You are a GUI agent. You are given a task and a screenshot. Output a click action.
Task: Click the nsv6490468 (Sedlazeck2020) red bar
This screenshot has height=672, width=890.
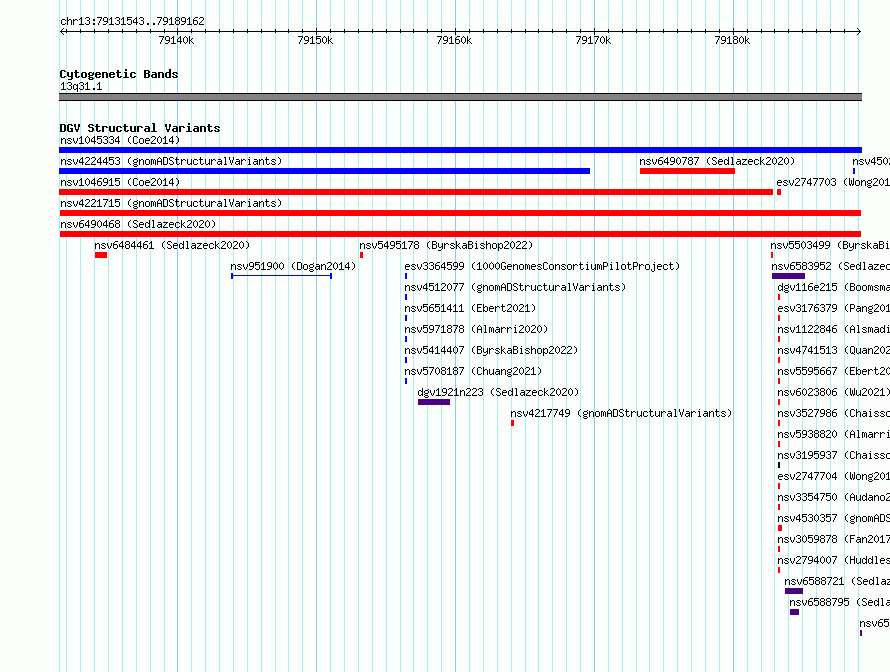(x=460, y=234)
